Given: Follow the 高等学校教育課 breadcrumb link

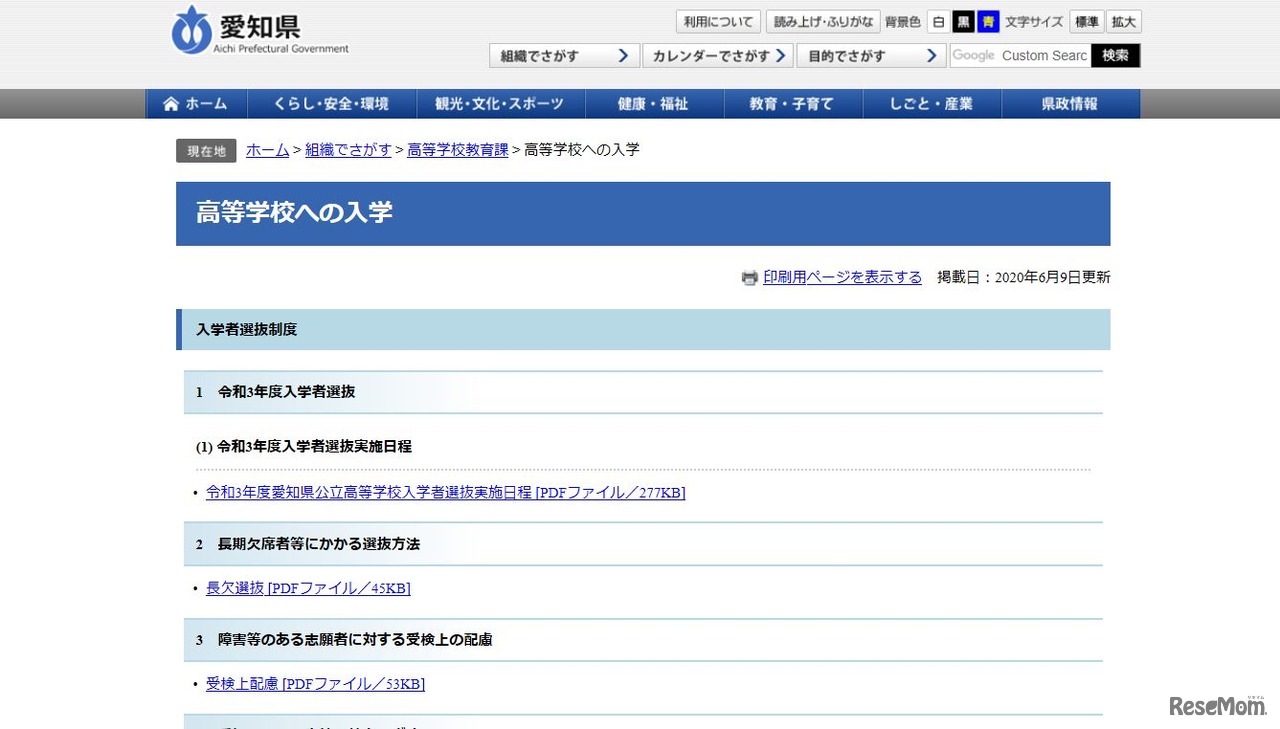Looking at the screenshot, I should (x=457, y=150).
